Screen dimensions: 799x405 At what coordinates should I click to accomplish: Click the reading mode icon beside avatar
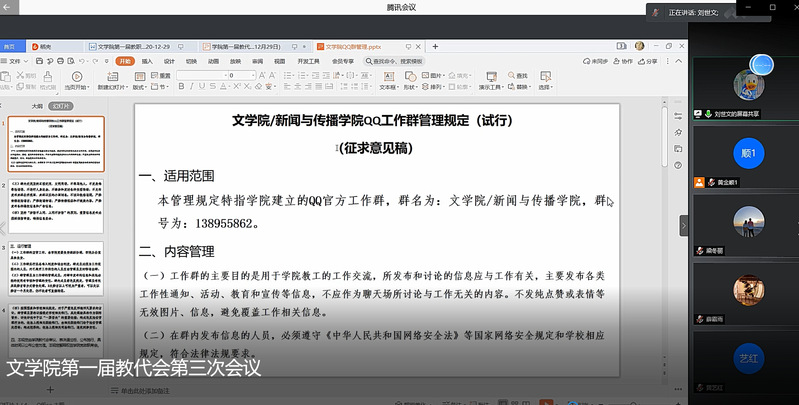click(621, 46)
